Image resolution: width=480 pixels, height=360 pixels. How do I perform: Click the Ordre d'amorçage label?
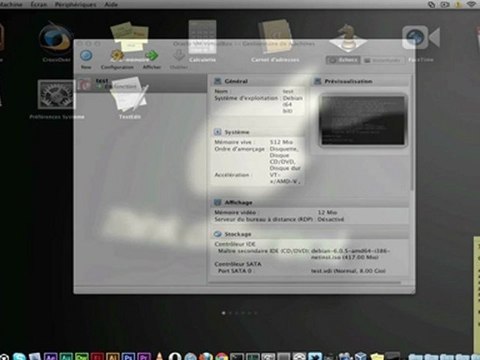(239, 149)
